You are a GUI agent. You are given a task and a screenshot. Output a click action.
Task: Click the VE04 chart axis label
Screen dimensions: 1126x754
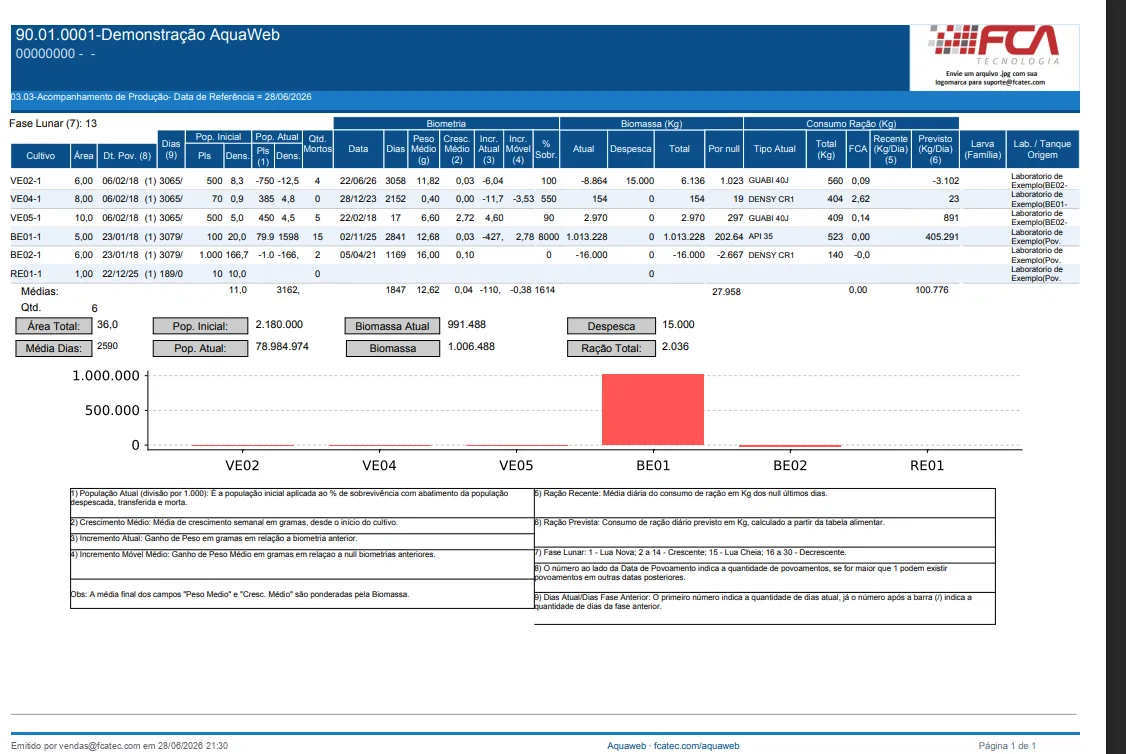point(379,465)
